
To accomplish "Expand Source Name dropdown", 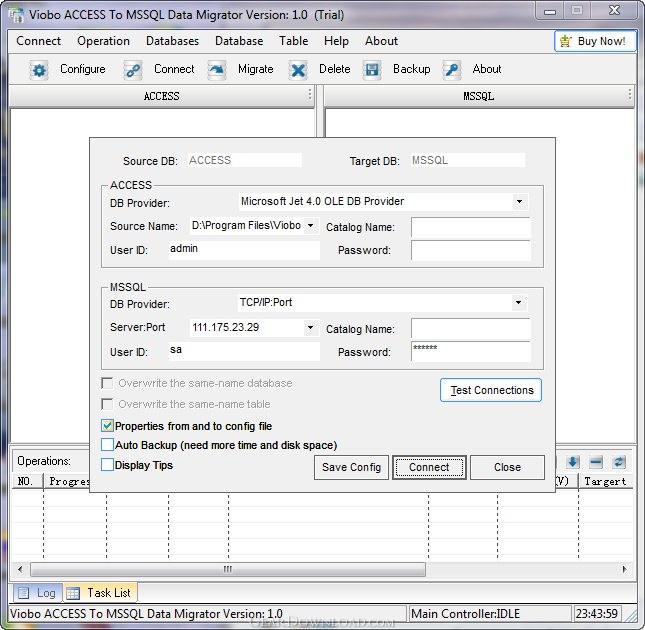I will pyautogui.click(x=311, y=225).
